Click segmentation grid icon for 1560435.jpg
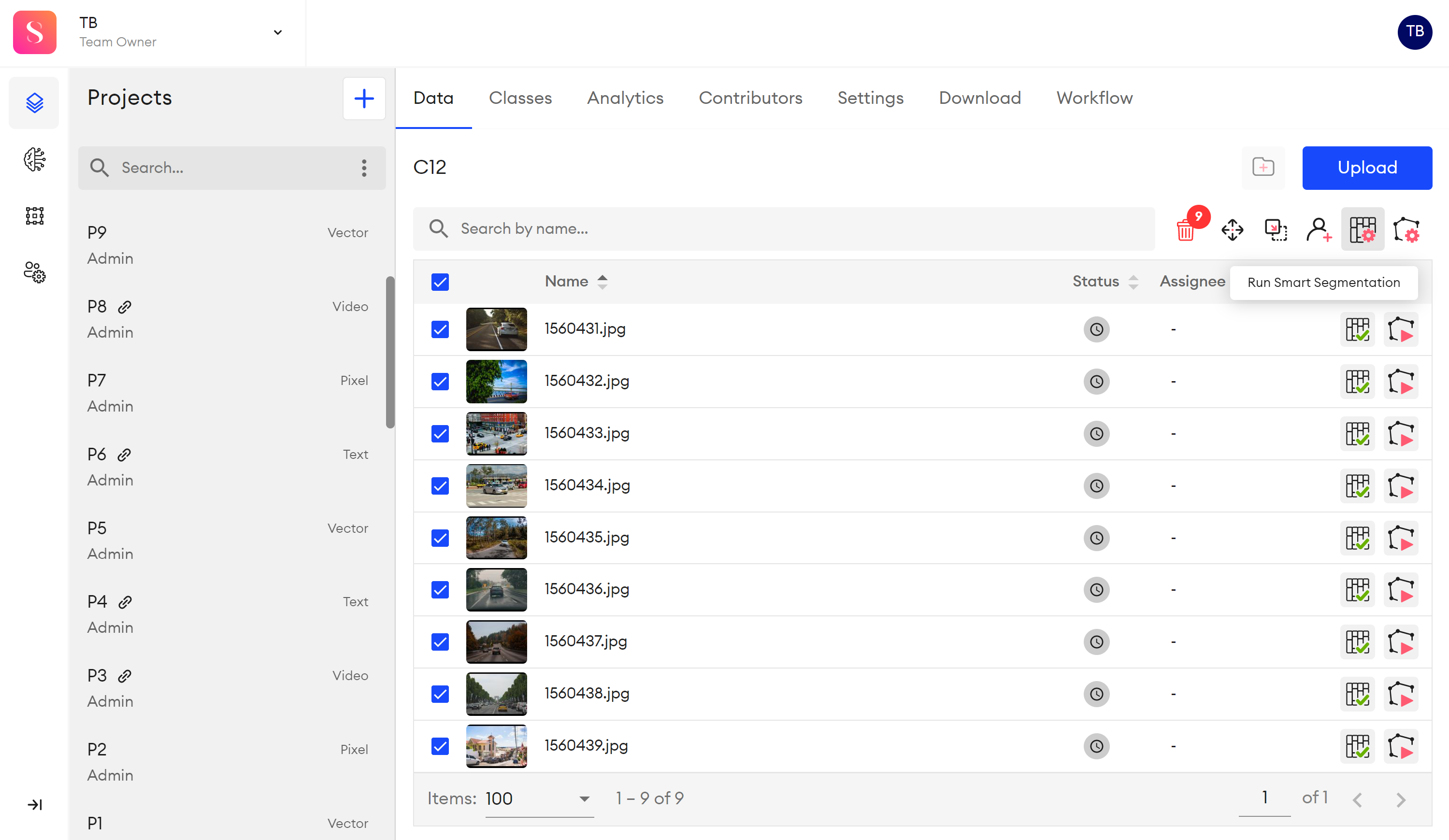The image size is (1449, 840). 1358,538
